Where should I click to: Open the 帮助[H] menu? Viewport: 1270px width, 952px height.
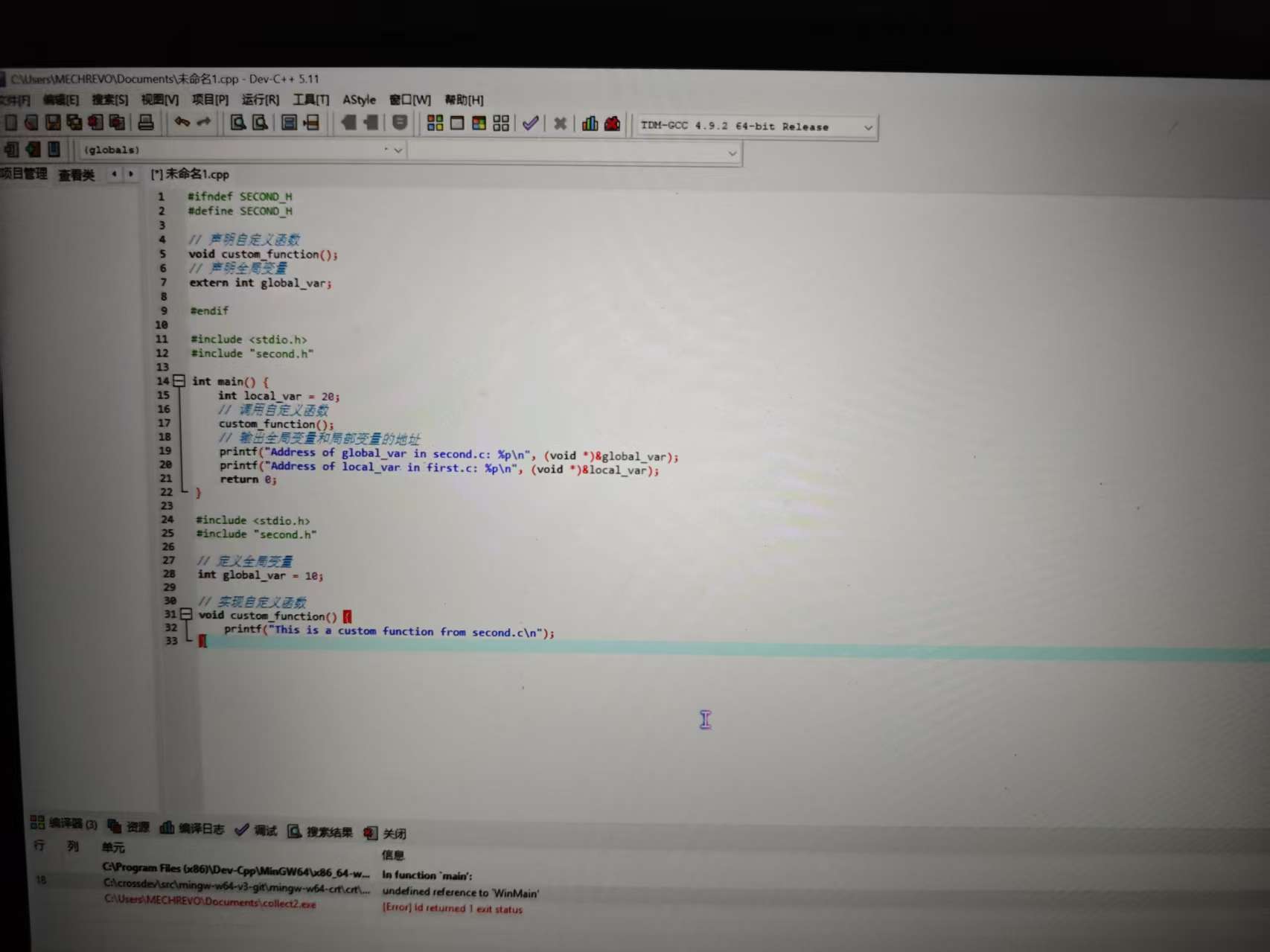(x=464, y=100)
